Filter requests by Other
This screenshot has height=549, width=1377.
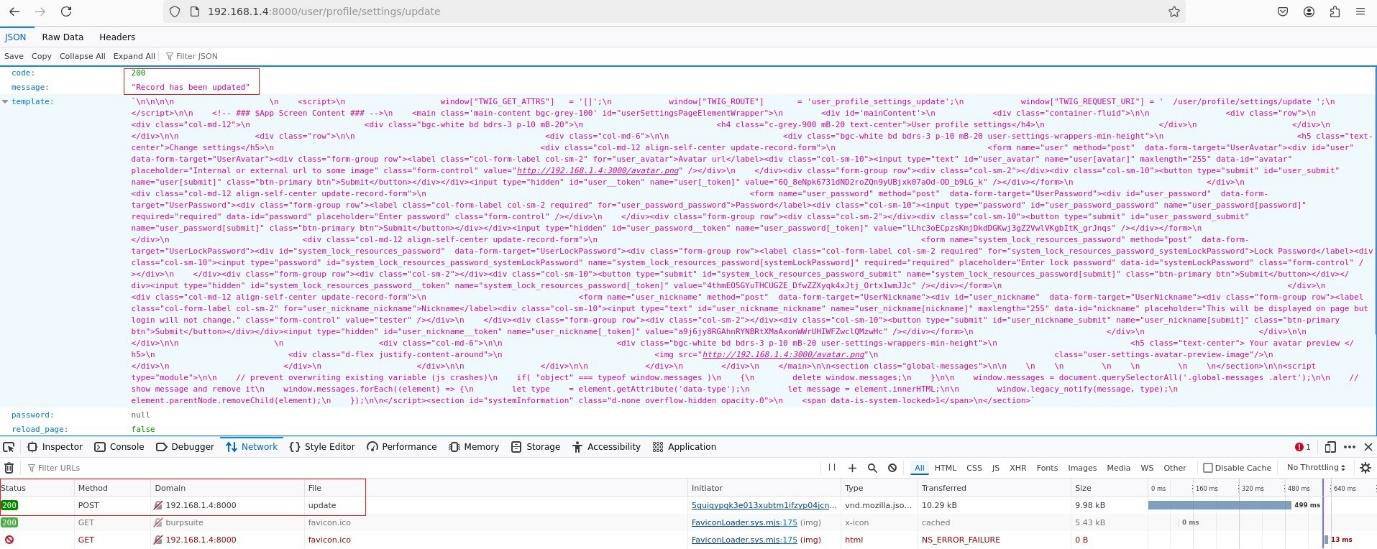coord(1175,468)
